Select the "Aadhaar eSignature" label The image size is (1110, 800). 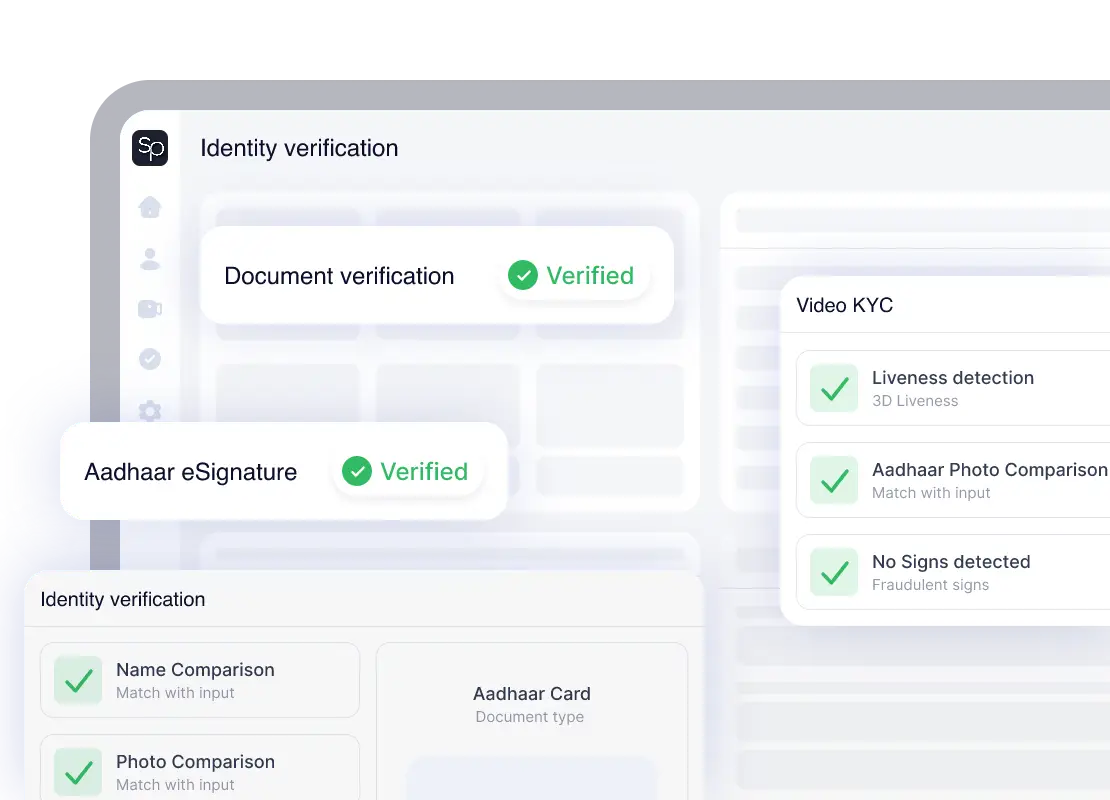click(190, 472)
